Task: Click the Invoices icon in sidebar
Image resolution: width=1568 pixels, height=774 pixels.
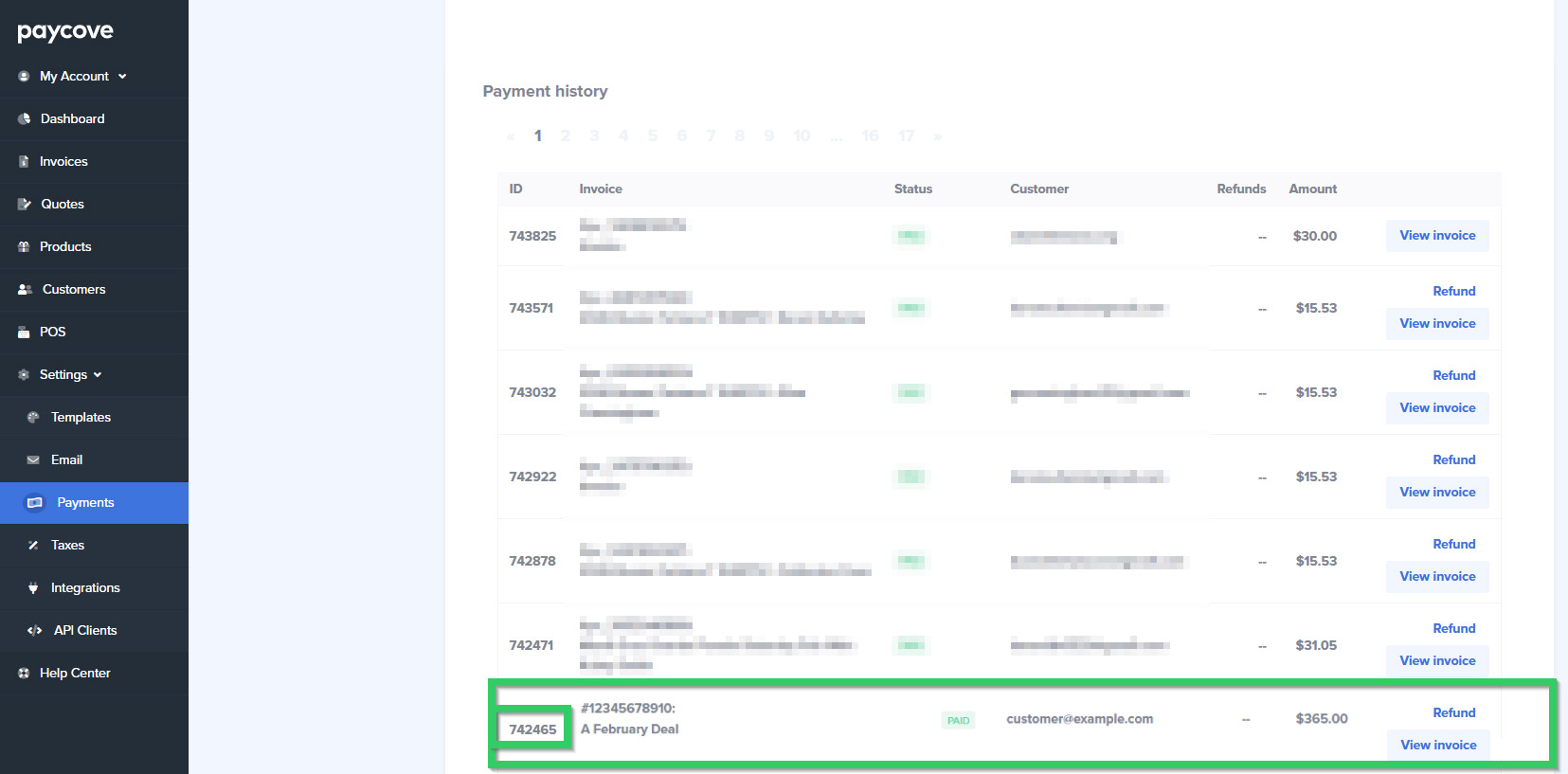Action: point(24,162)
